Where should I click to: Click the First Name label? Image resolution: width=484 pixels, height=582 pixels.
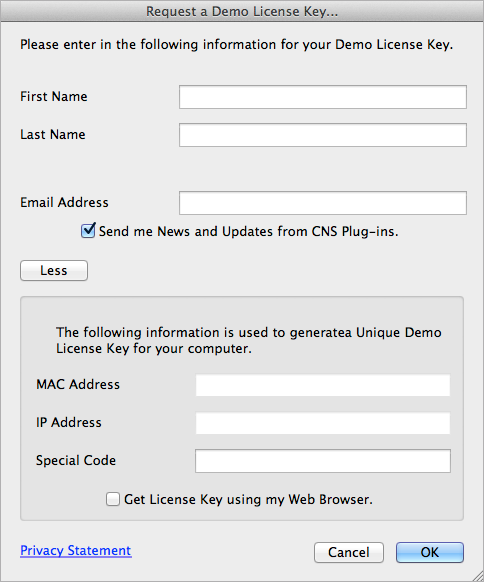(54, 97)
